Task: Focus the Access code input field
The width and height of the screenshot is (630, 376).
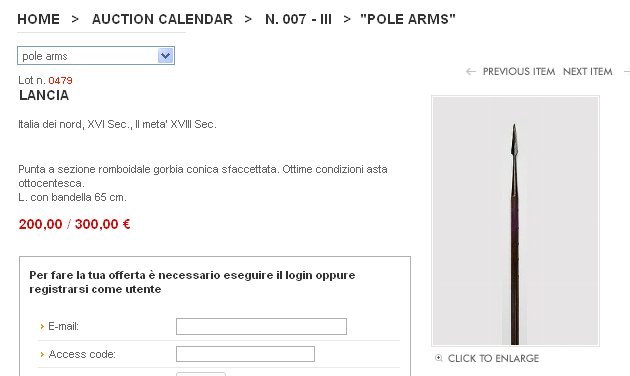Action: coord(245,354)
